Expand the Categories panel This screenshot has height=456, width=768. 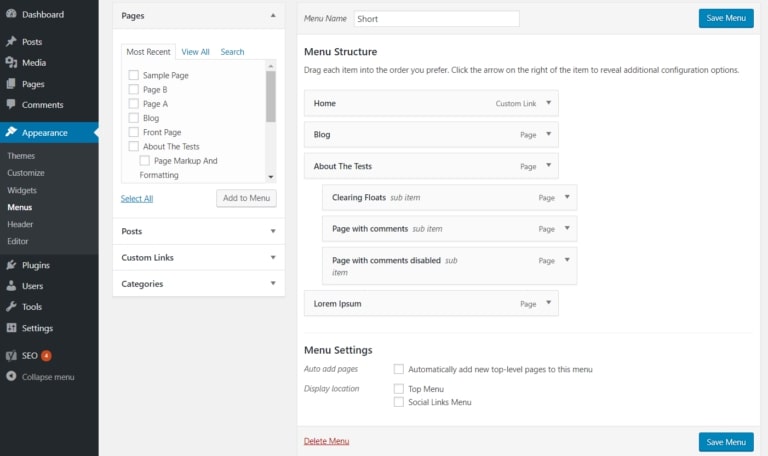tap(273, 283)
